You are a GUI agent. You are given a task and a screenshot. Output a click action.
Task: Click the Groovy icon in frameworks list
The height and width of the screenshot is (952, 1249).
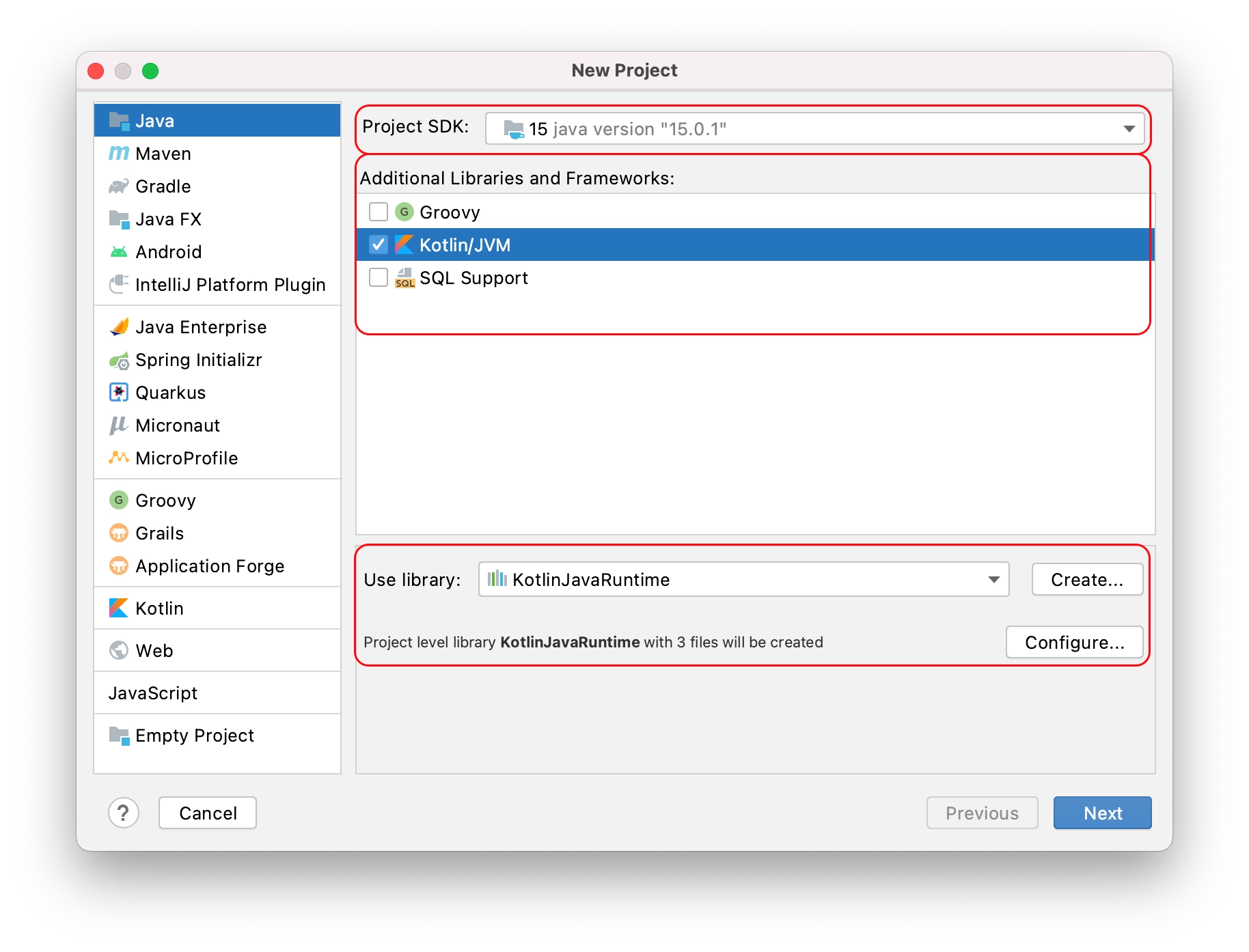pos(404,212)
